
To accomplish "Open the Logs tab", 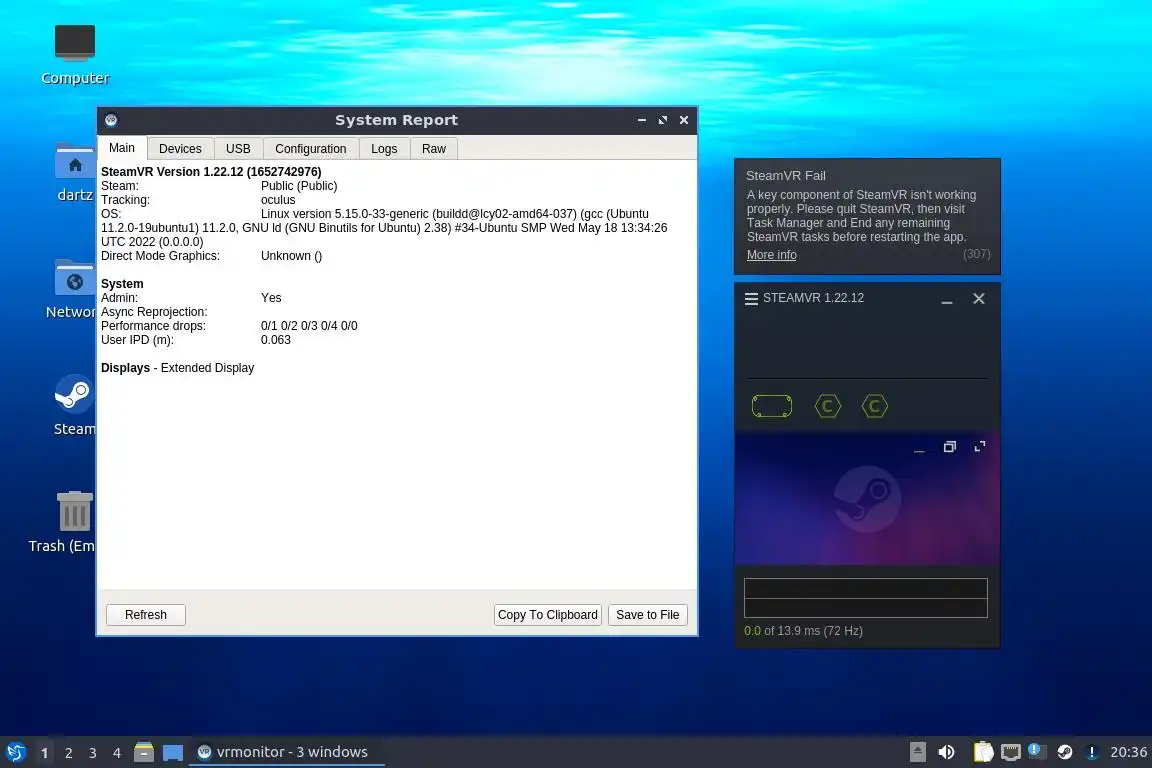I will click(x=384, y=148).
